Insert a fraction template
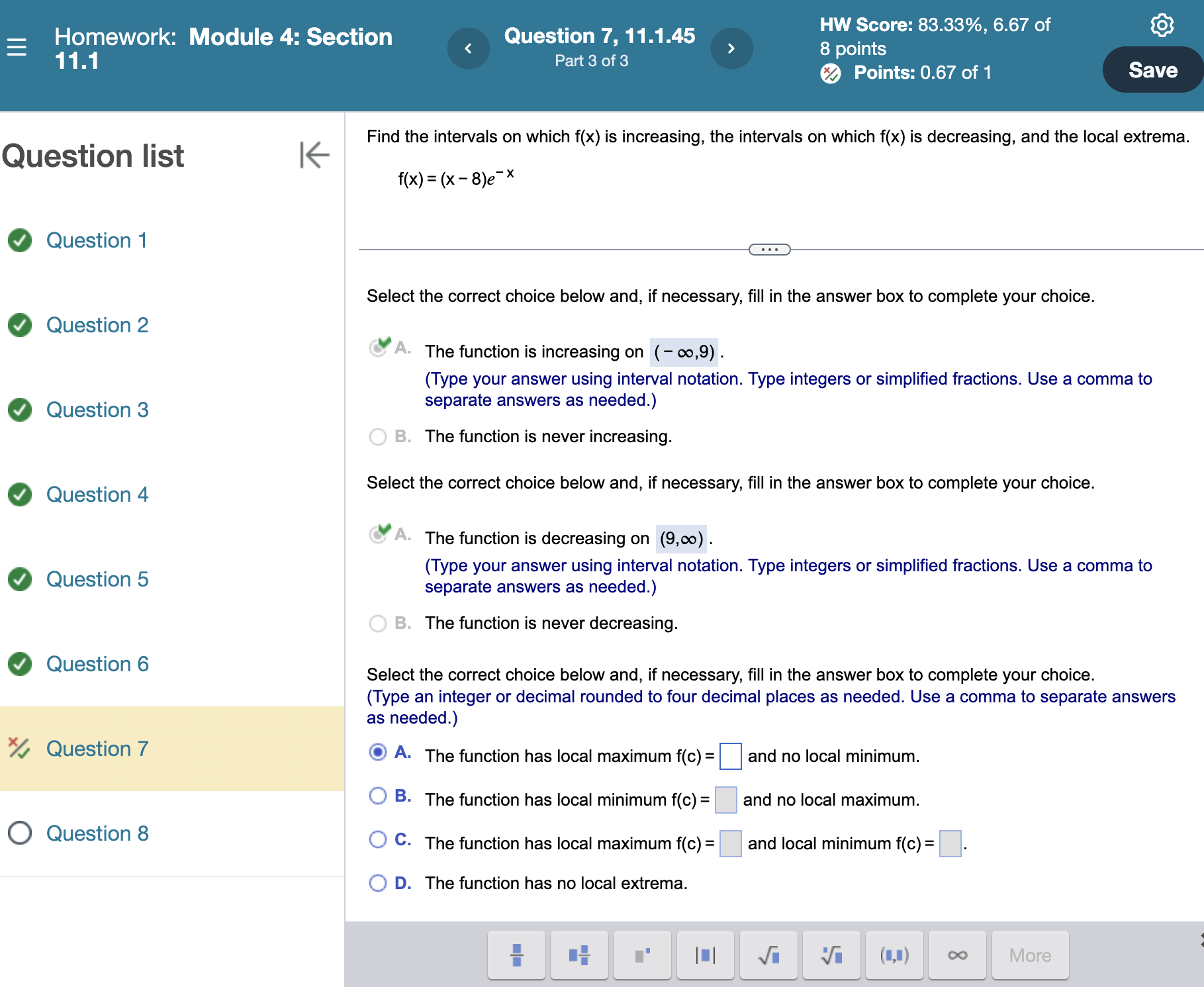The width and height of the screenshot is (1204, 987). click(x=517, y=955)
